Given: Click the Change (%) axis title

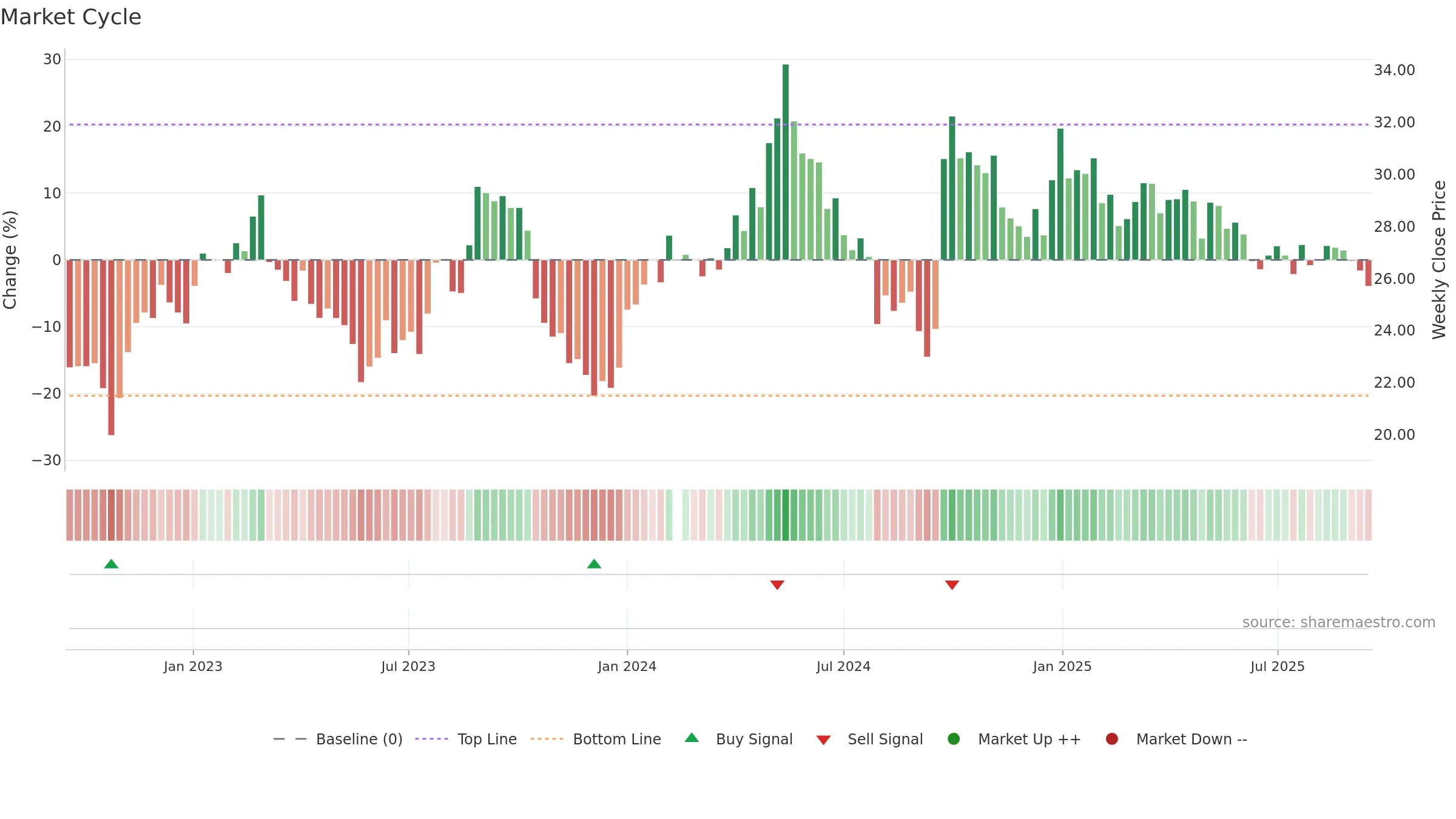Looking at the screenshot, I should pos(10,260).
